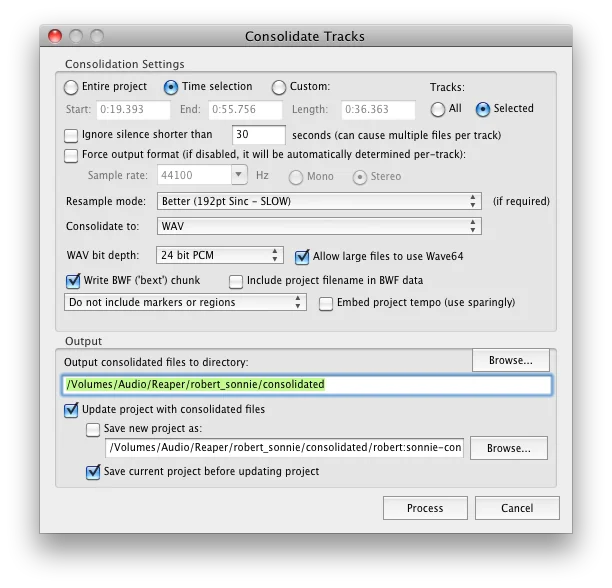Click the output directory path field
The image size is (612, 588).
(306, 385)
